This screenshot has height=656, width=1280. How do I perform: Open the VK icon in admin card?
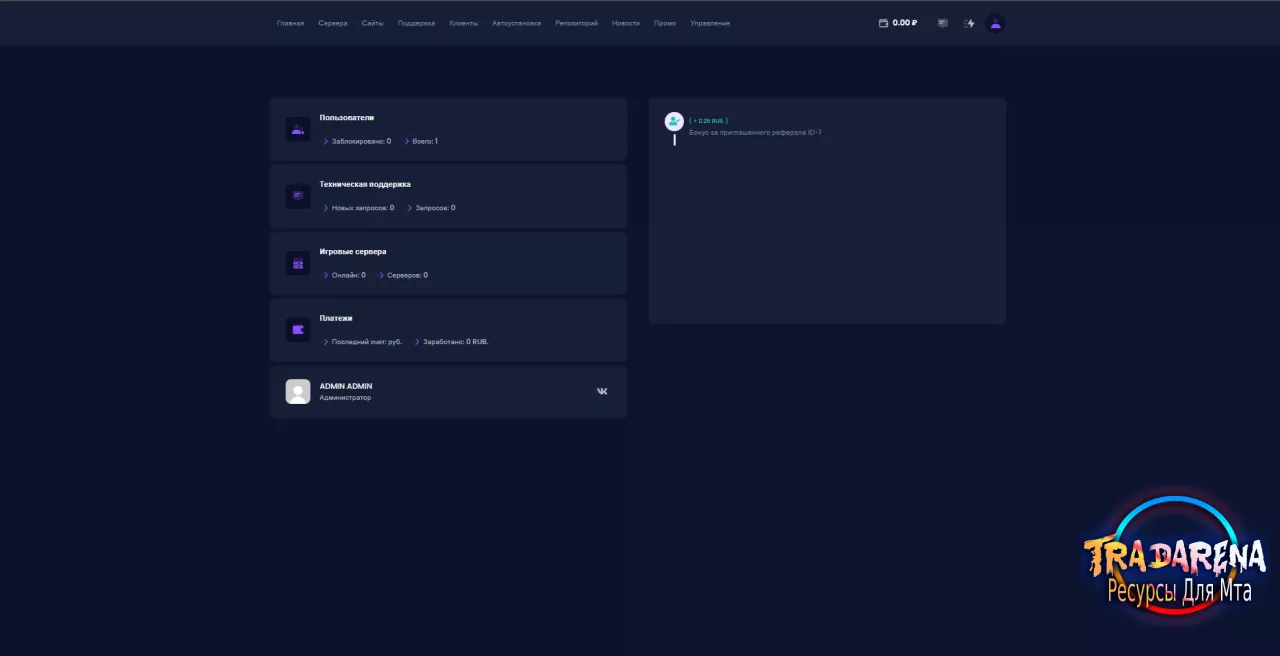(602, 391)
